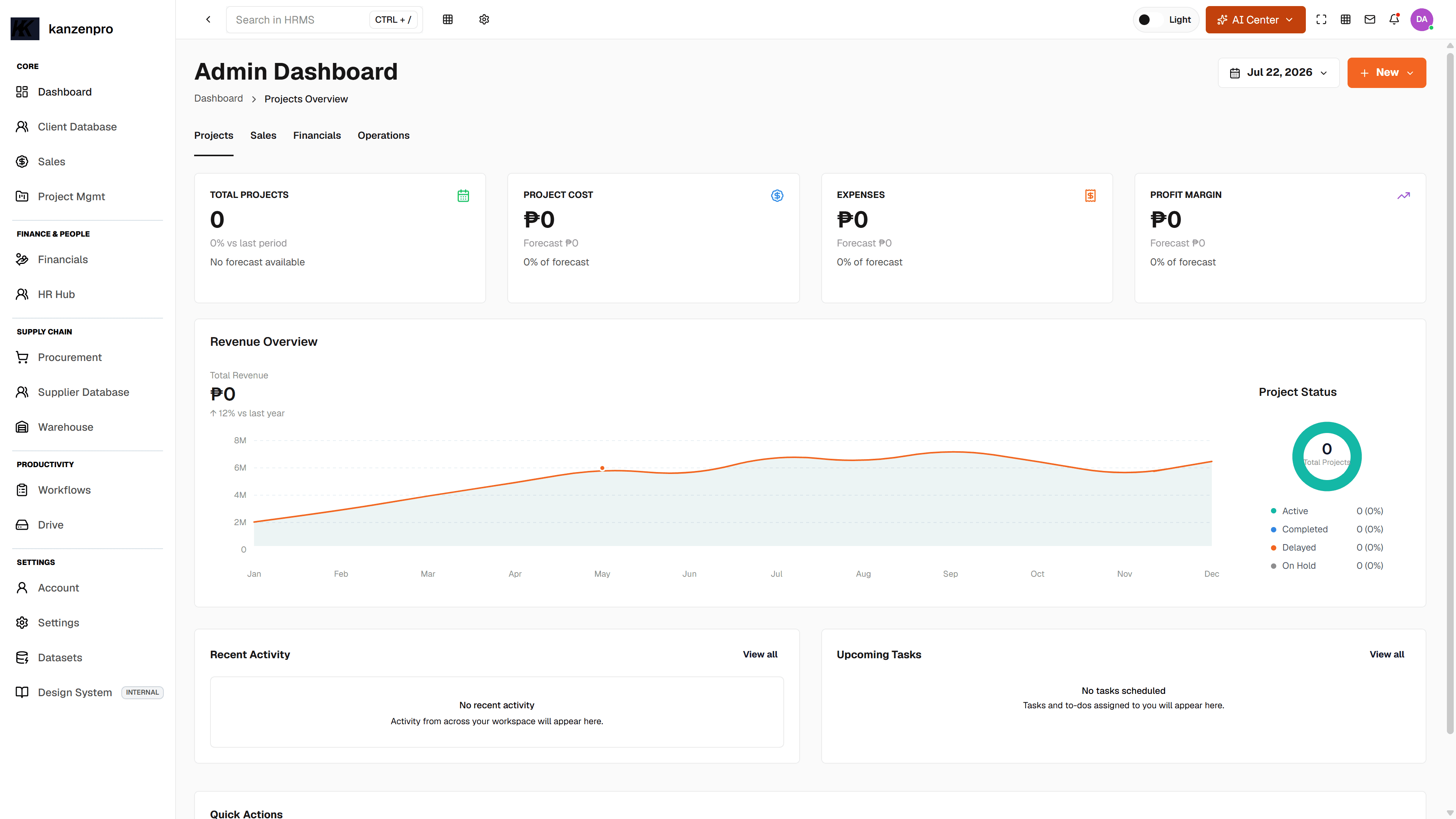
Task: Switch to the Financials tab
Action: [317, 135]
